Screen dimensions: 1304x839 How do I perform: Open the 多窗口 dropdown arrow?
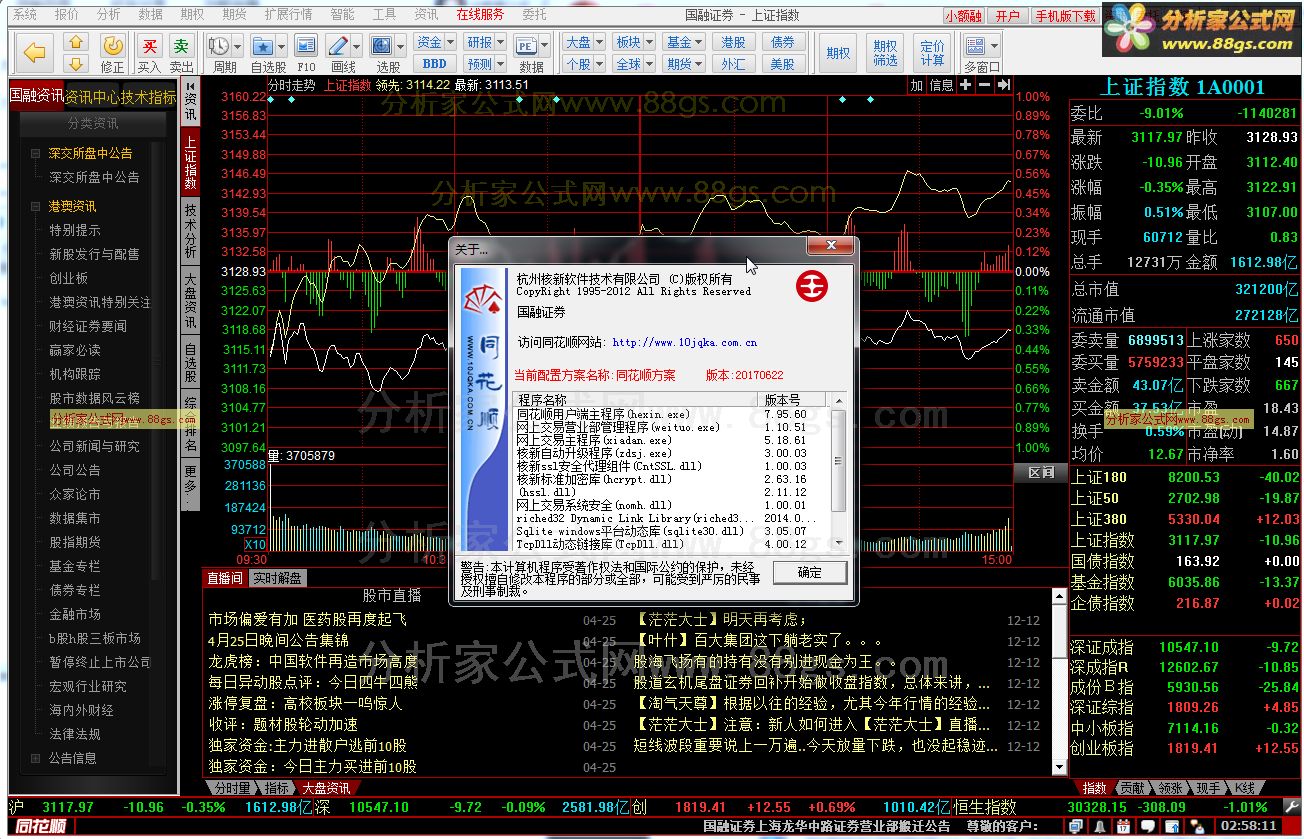coord(994,46)
